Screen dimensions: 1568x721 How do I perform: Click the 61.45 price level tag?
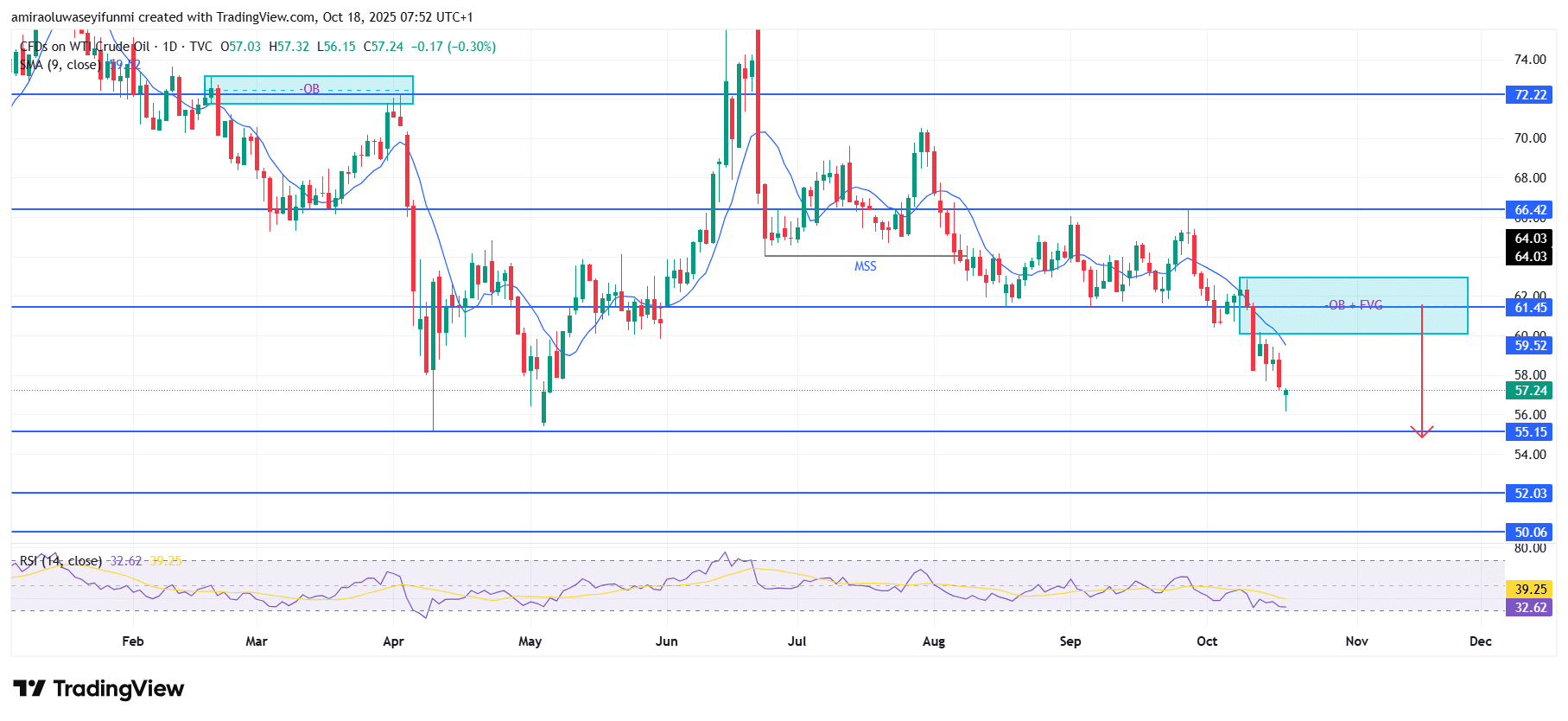(x=1530, y=308)
